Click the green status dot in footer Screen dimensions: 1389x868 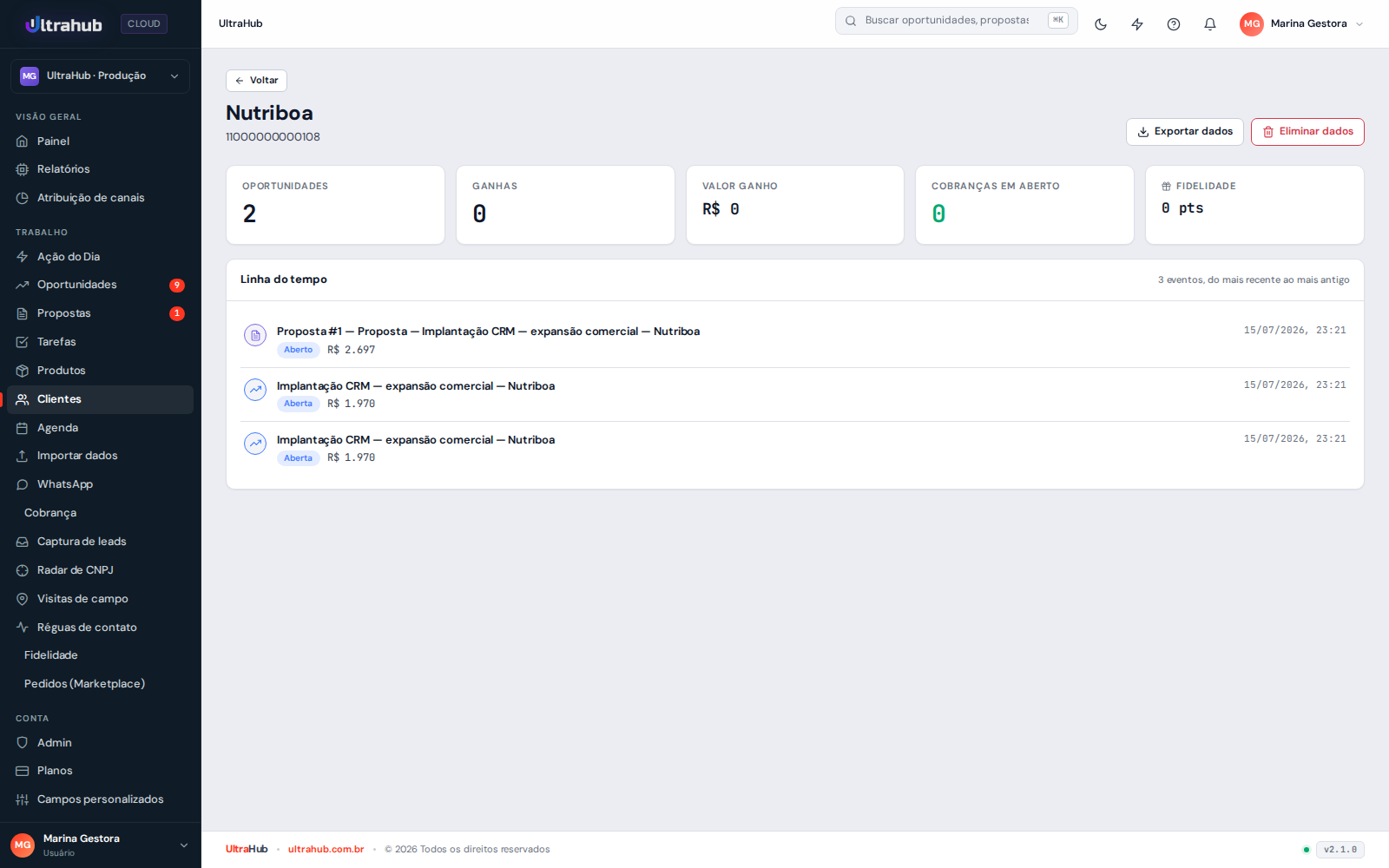point(1306,850)
